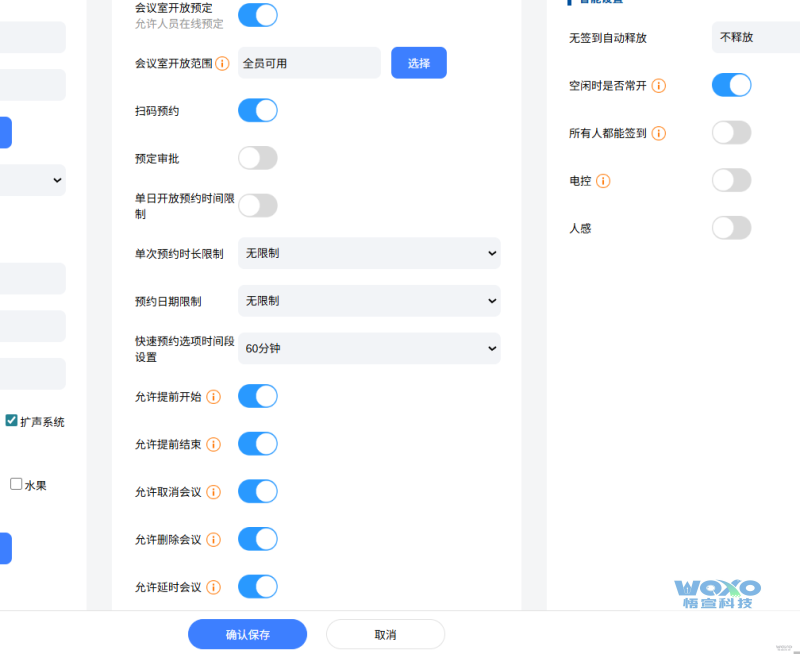800x654 pixels.
Task: Check the 水果 checkbox
Action: 17,483
